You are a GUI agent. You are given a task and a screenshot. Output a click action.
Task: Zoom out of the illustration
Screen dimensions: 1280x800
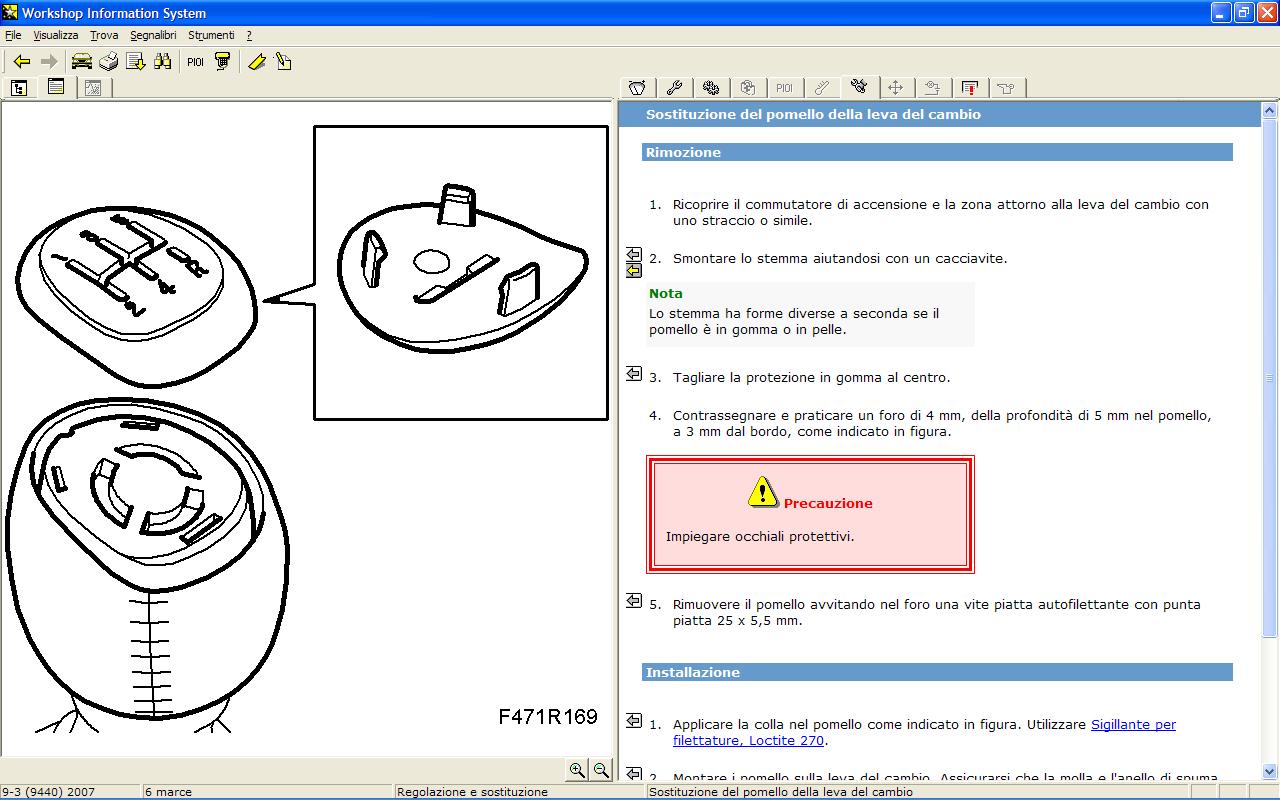click(x=601, y=770)
